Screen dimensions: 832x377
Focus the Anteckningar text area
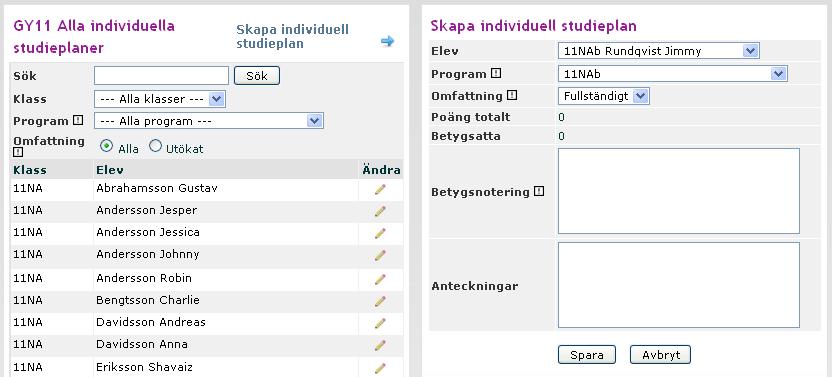[679, 285]
